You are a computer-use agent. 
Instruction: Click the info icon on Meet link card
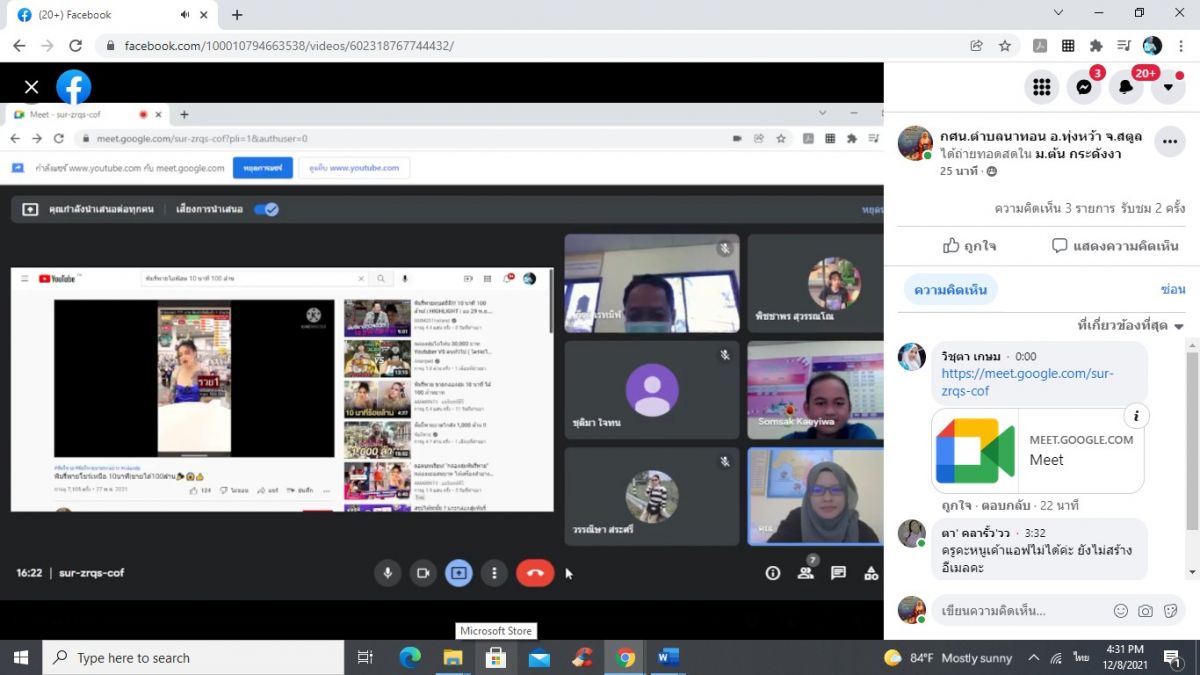[1135, 416]
